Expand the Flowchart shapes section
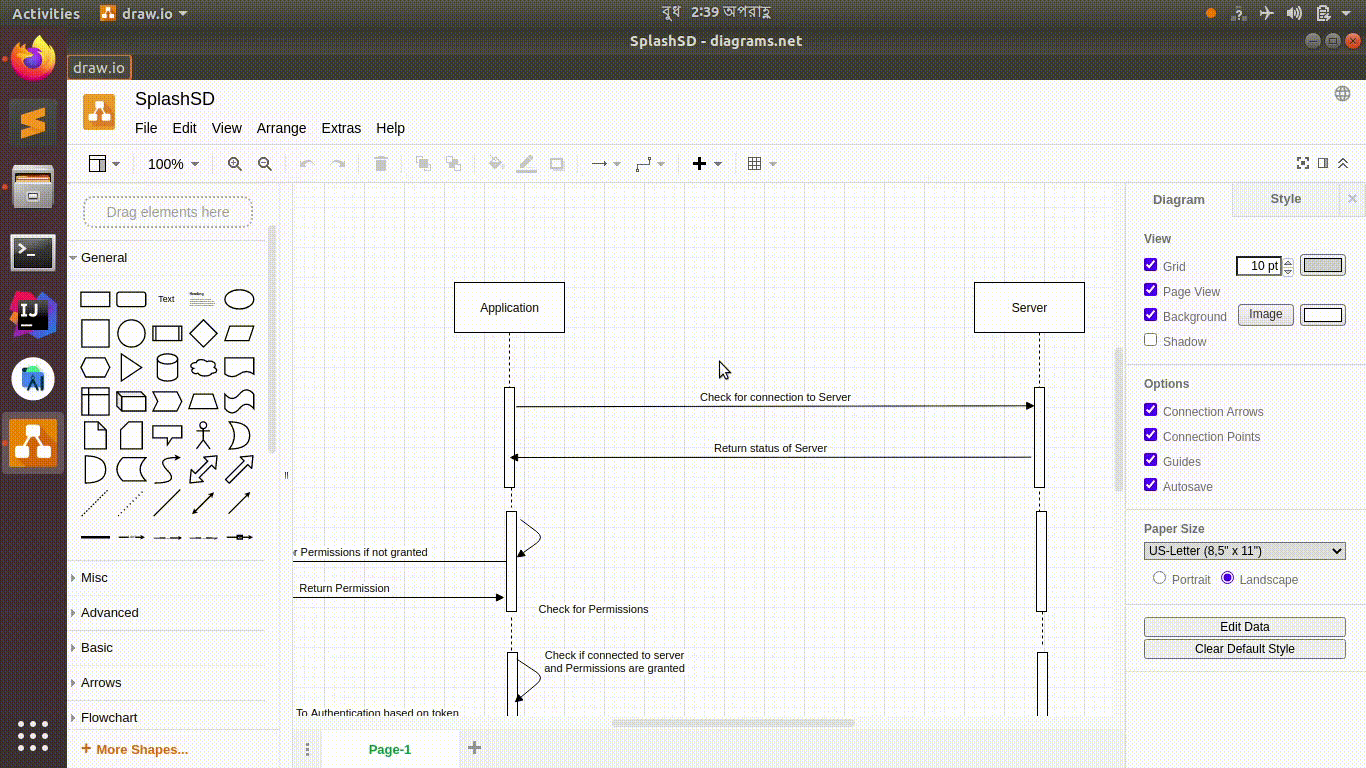 point(107,717)
